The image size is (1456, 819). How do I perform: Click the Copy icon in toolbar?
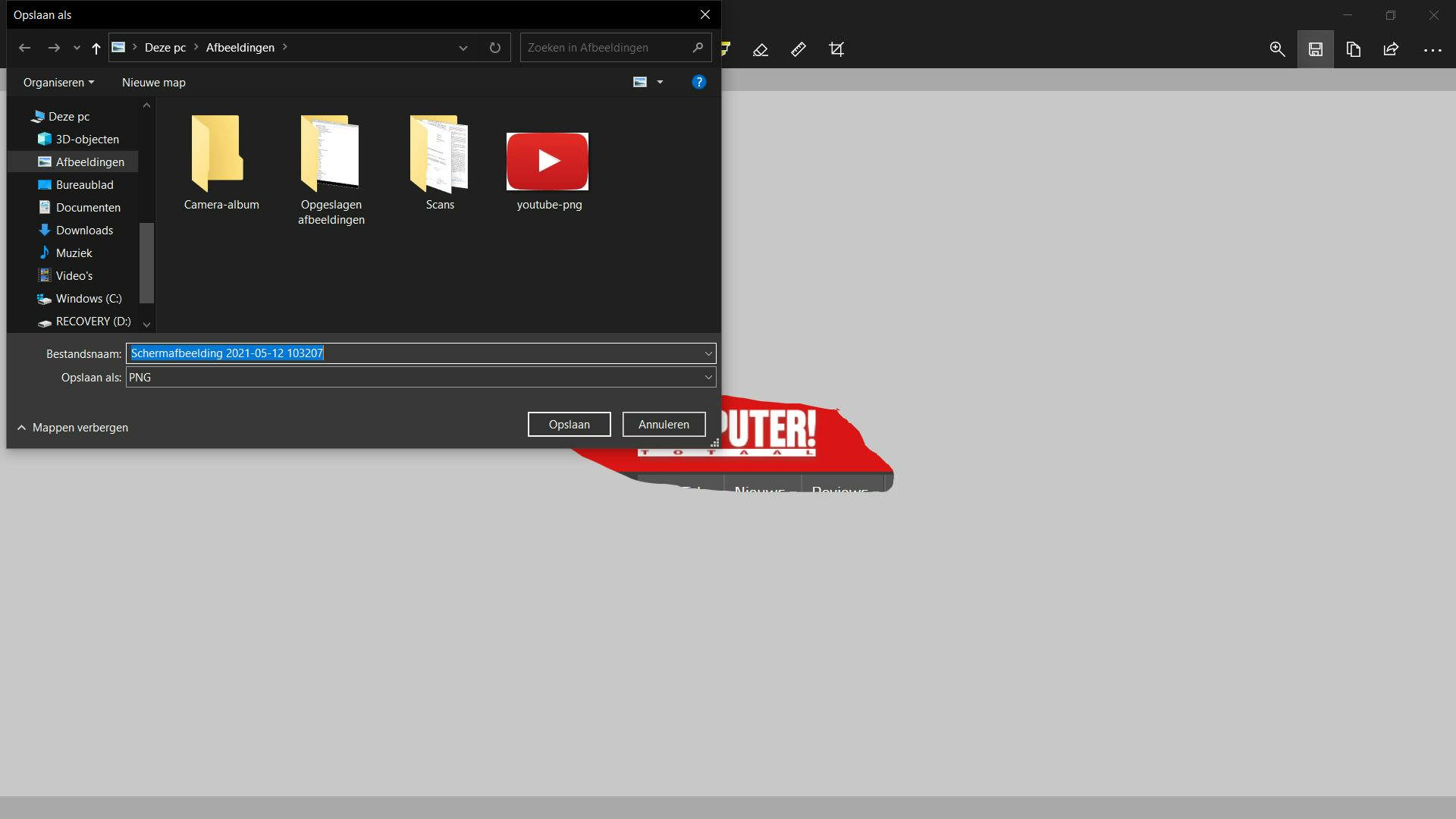pyautogui.click(x=1353, y=50)
